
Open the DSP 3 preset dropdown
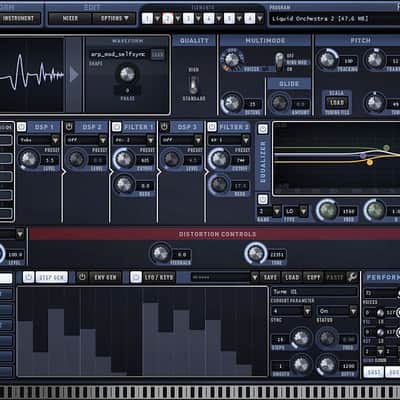tap(198, 140)
